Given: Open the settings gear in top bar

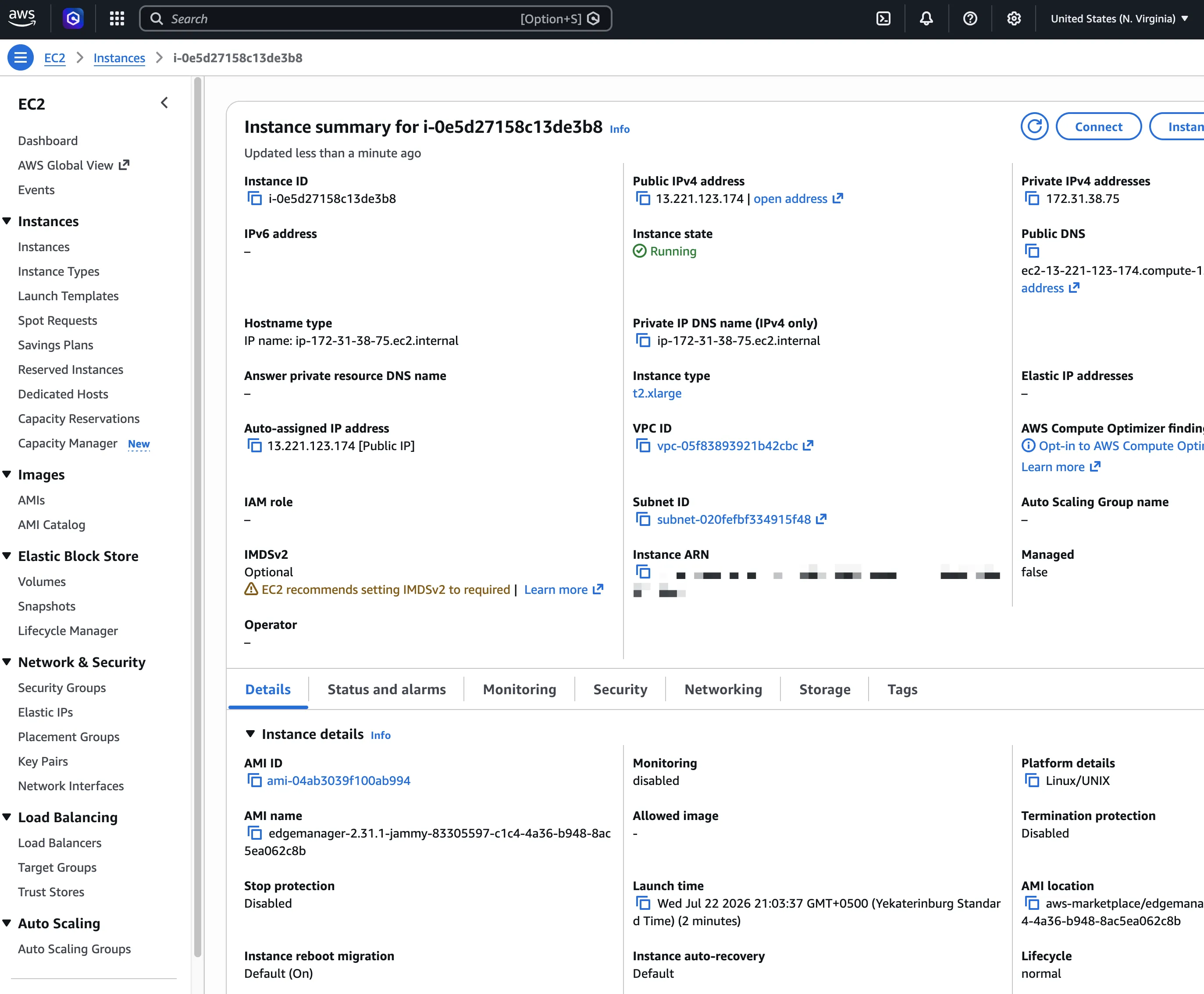Looking at the screenshot, I should pos(1014,19).
